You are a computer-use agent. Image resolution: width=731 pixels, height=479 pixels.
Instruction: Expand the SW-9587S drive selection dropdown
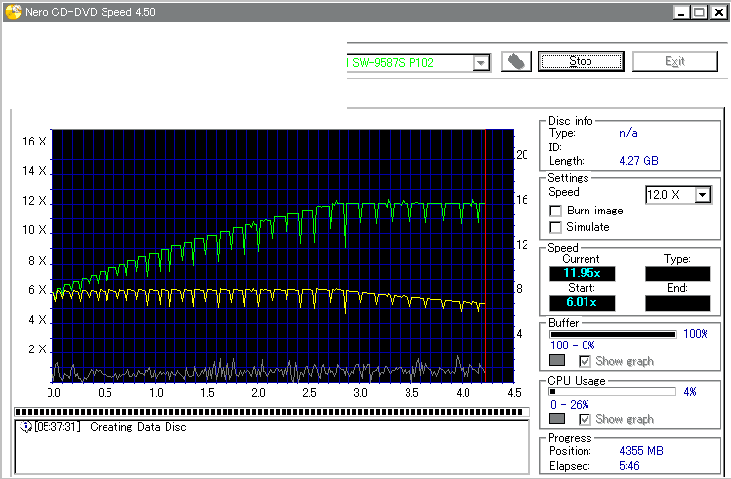coord(481,63)
